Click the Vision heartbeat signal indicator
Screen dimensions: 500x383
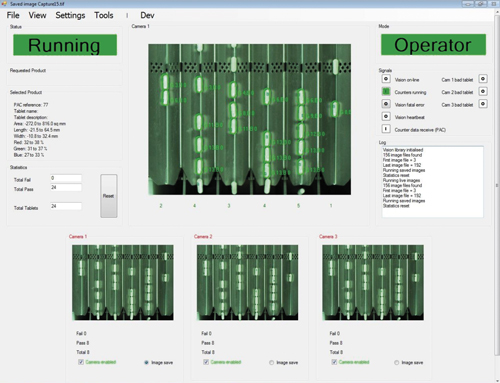386,116
